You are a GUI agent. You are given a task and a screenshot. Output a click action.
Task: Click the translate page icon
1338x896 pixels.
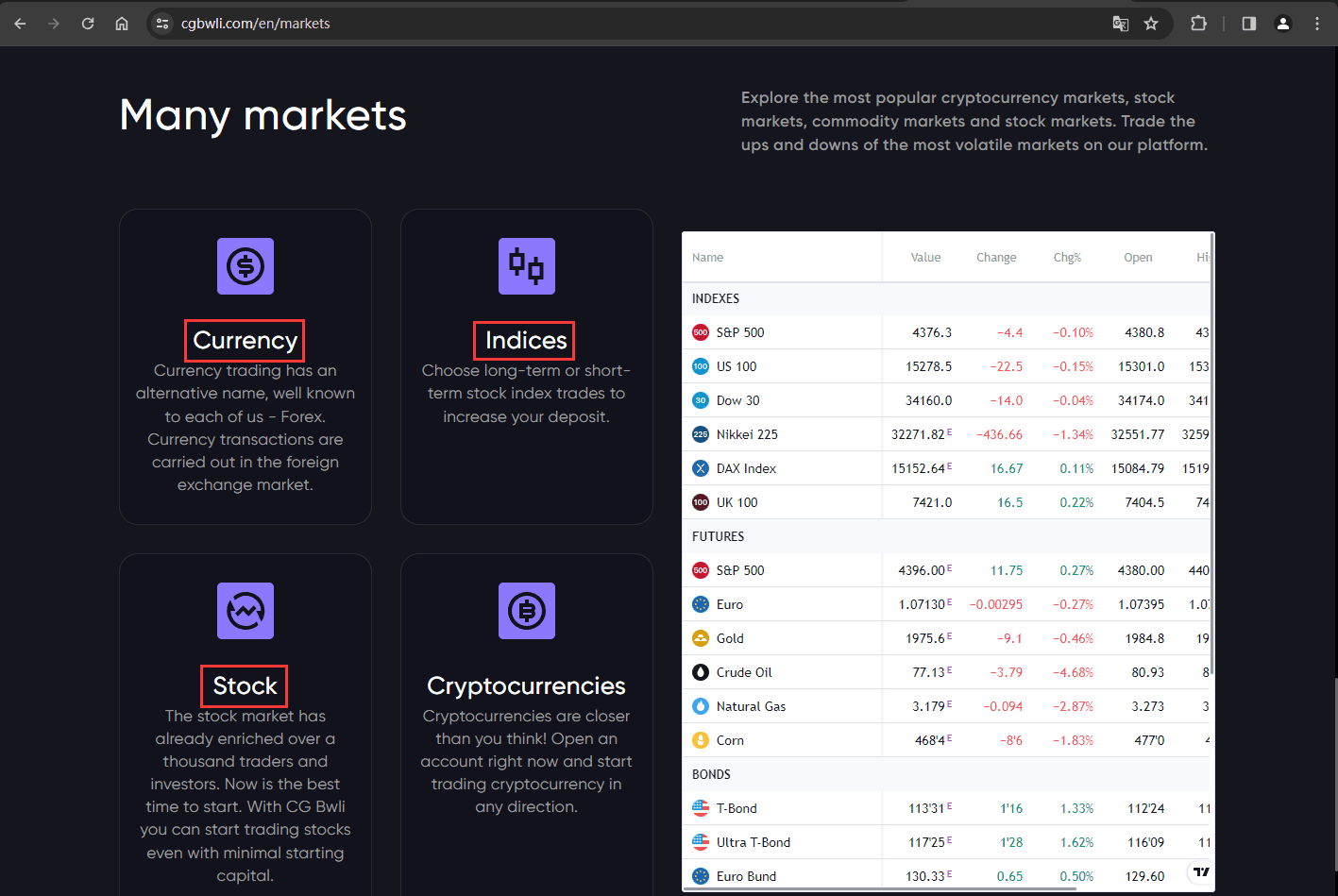coord(1121,24)
